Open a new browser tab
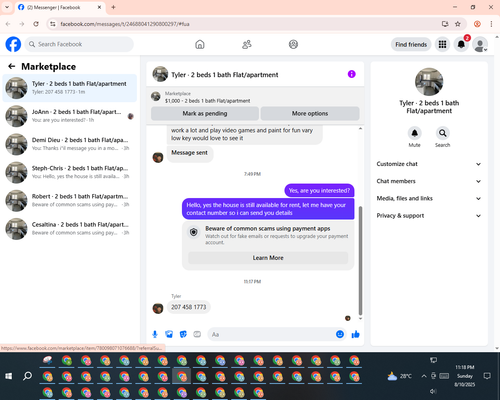 [x=113, y=7]
